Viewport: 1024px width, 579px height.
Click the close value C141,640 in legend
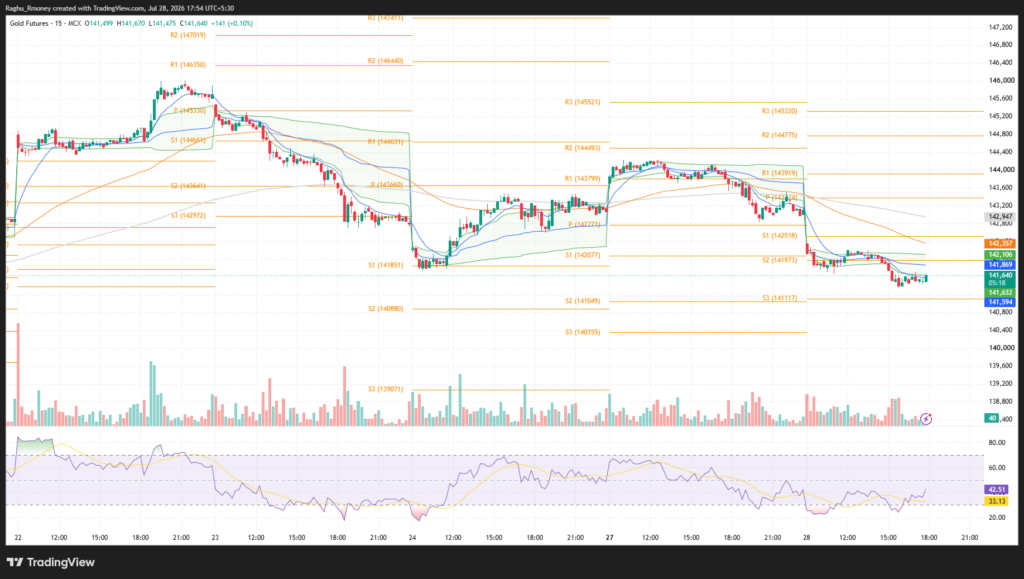(x=193, y=23)
